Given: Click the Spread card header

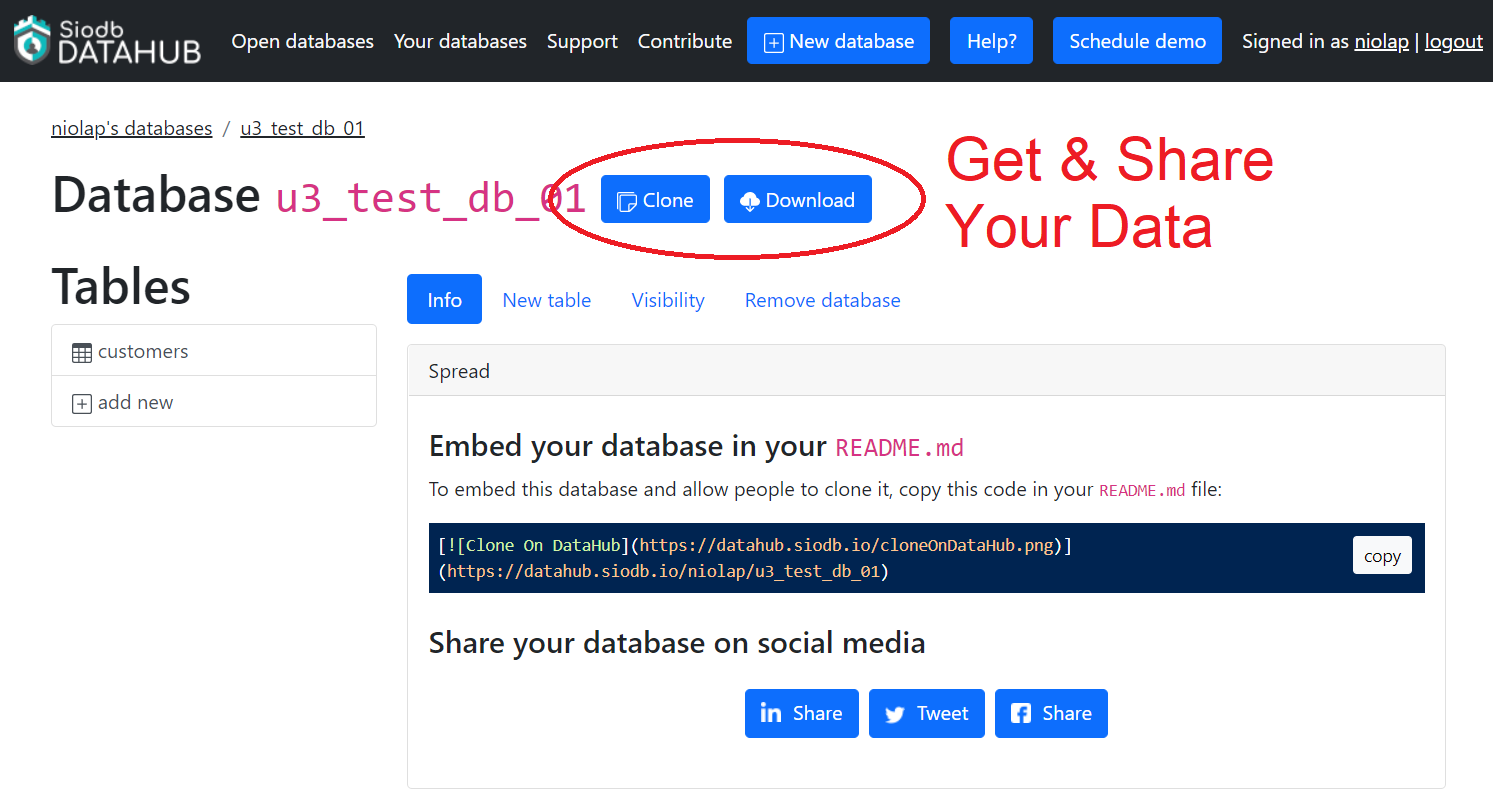Looking at the screenshot, I should click(926, 371).
